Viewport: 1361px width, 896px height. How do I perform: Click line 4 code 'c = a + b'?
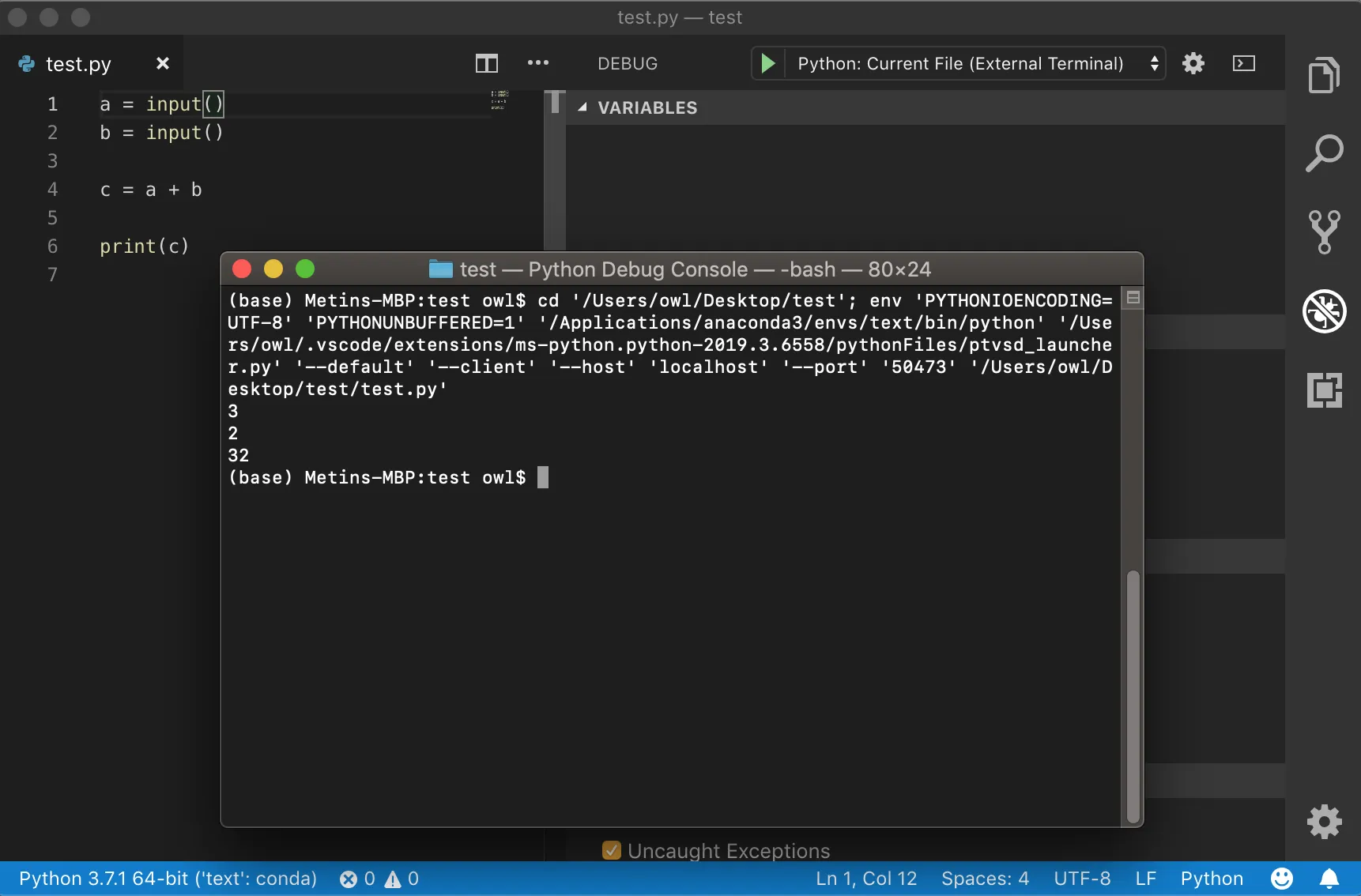(151, 190)
